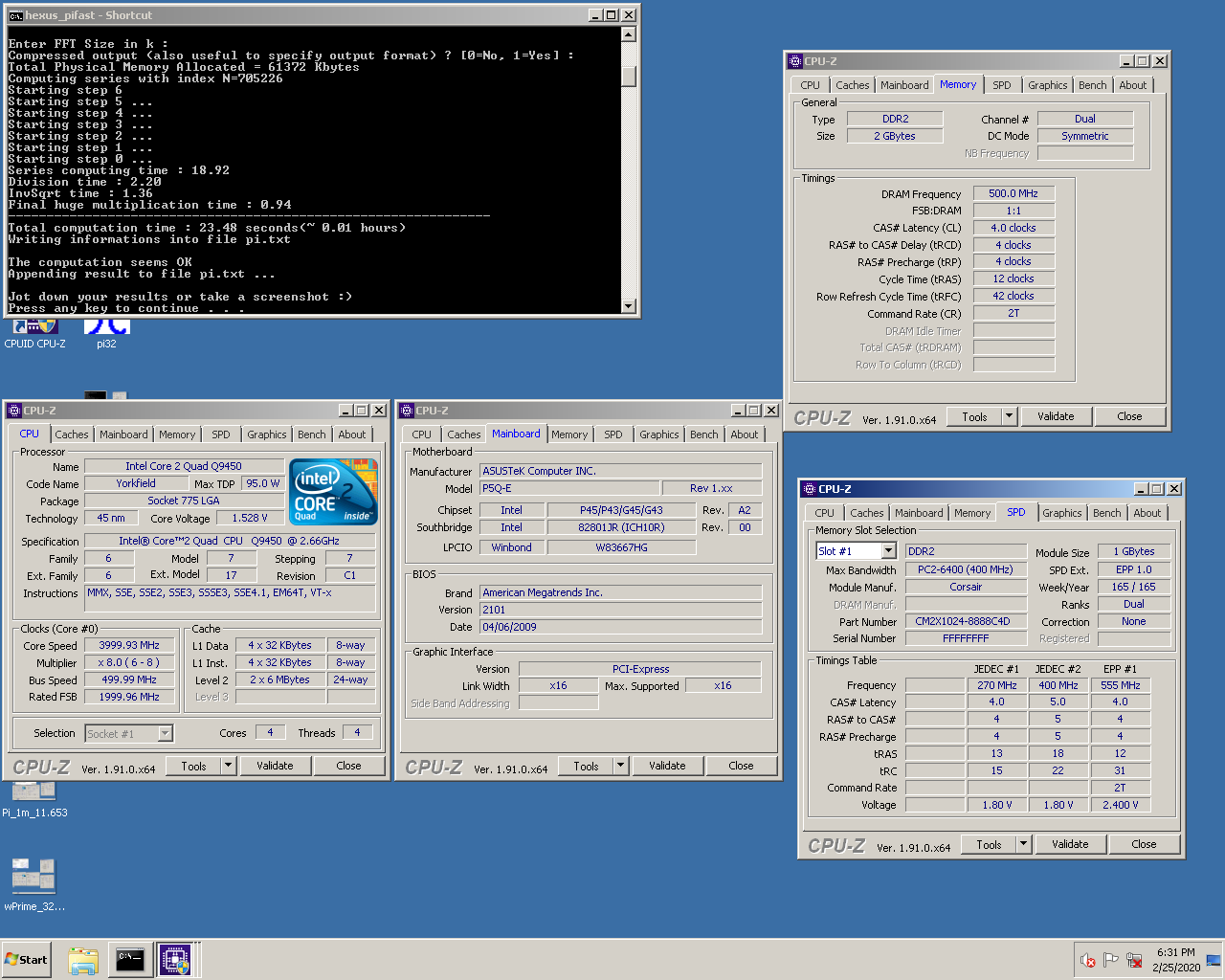Click the Intel Core 2 Quad logo
The width and height of the screenshot is (1225, 980).
coord(333,492)
